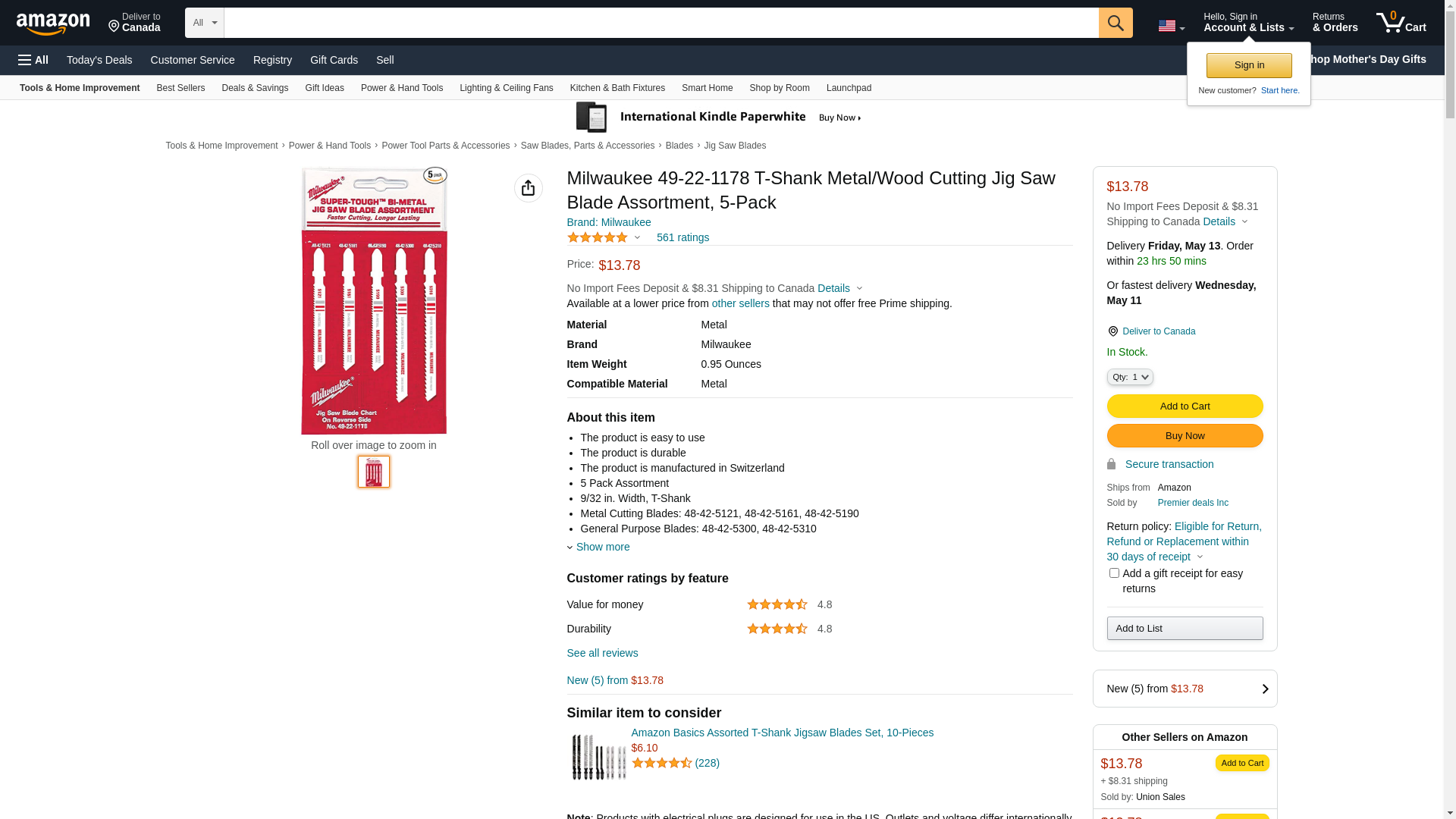This screenshot has height=819, width=1456.
Task: Click the main search input field
Action: pos(661,23)
